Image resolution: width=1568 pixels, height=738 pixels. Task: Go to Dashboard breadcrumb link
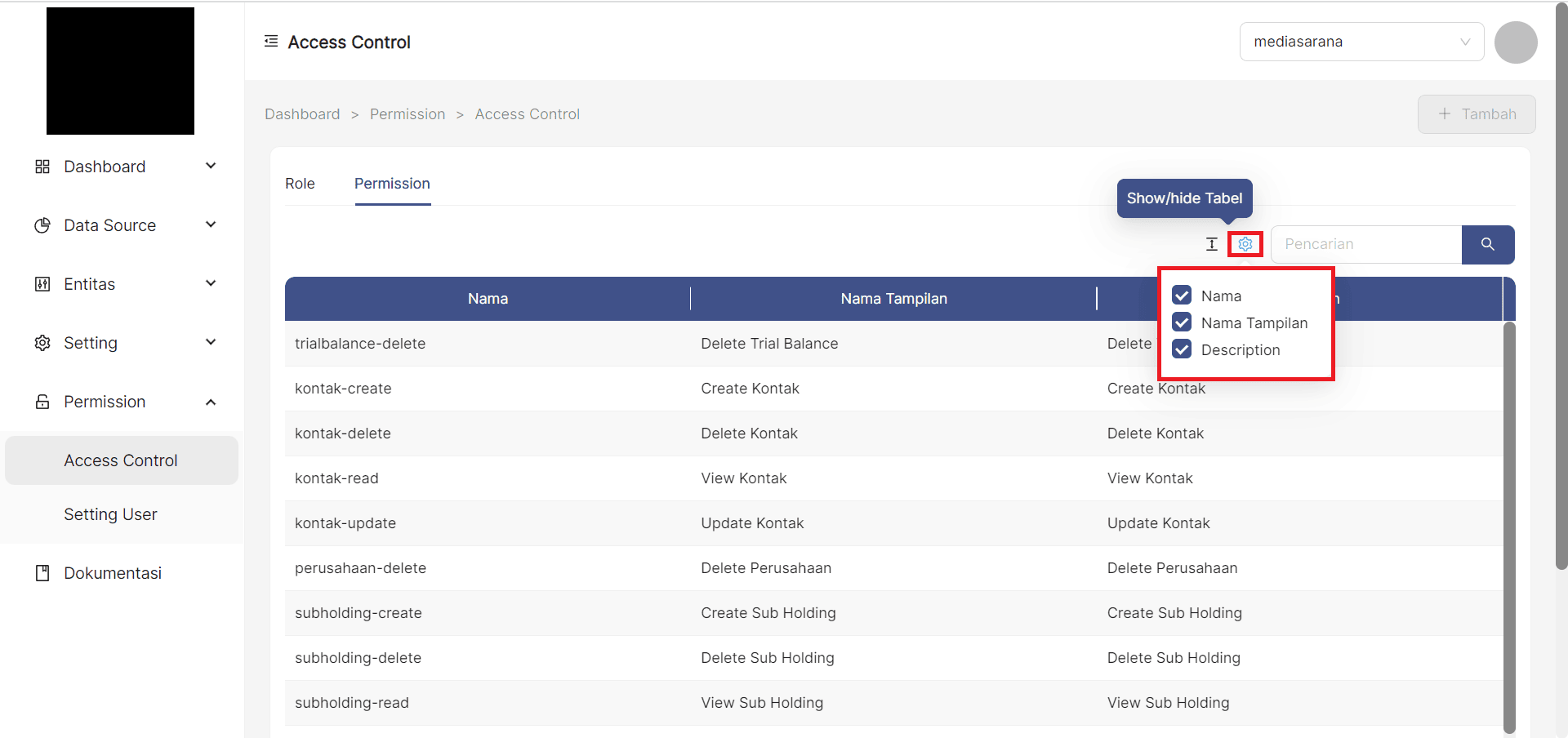pos(302,114)
